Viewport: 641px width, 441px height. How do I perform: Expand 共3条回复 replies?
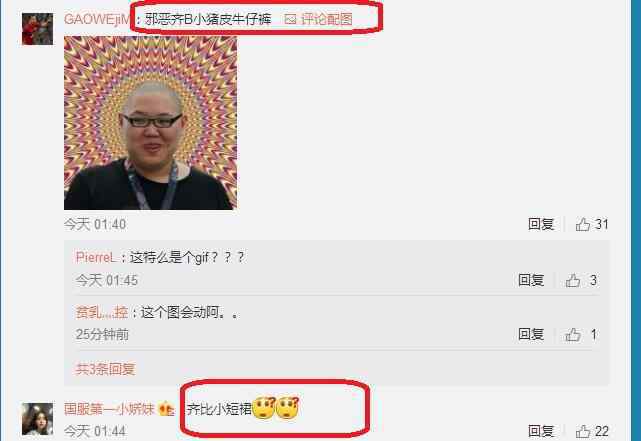coord(105,369)
